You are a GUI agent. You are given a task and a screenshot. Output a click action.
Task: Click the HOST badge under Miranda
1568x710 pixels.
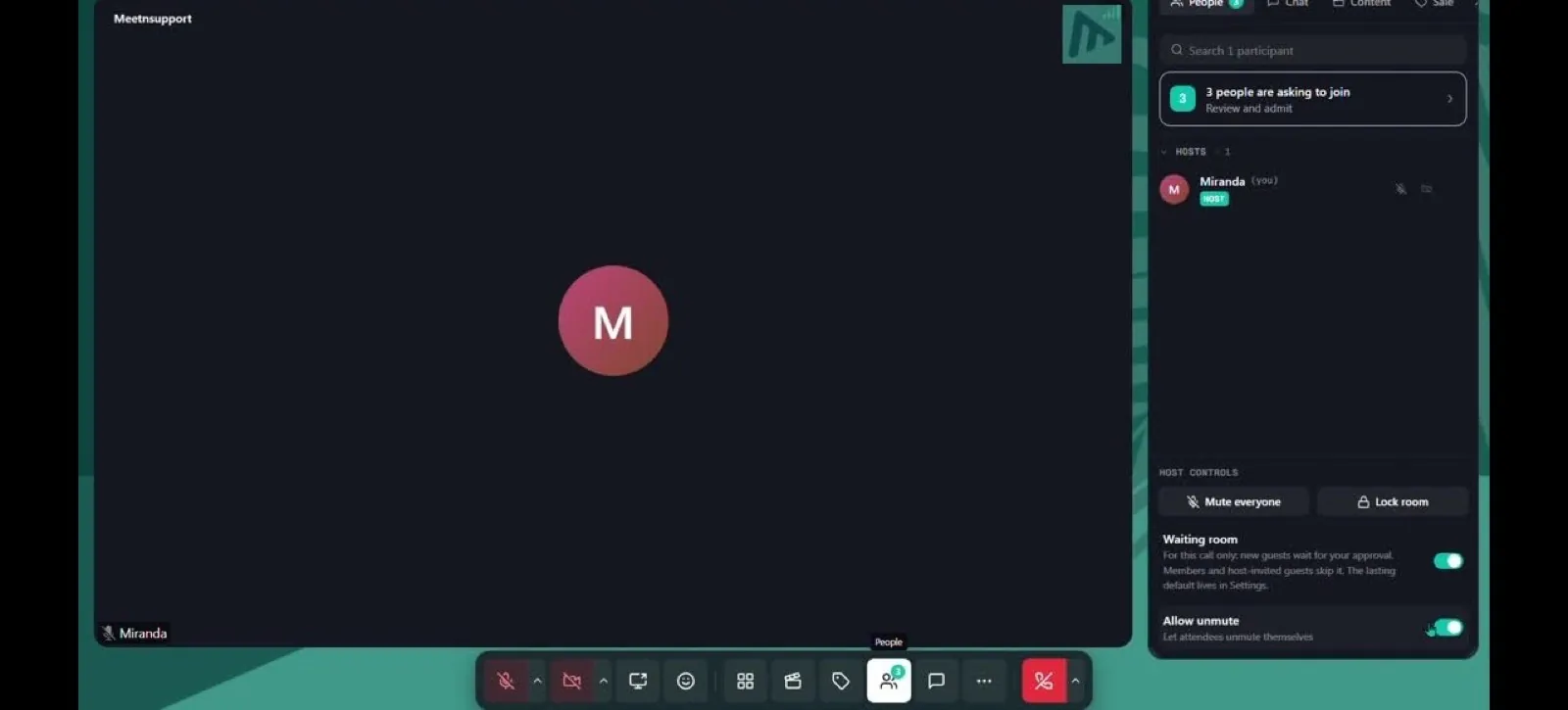[1214, 199]
